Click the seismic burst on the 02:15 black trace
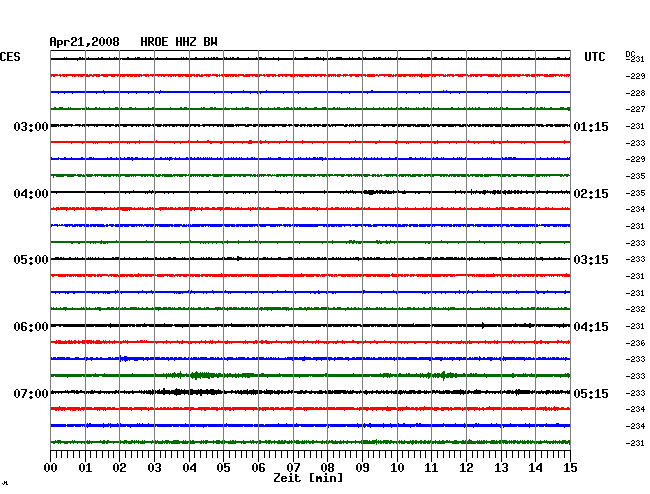The height and width of the screenshot is (494, 650). (379, 192)
